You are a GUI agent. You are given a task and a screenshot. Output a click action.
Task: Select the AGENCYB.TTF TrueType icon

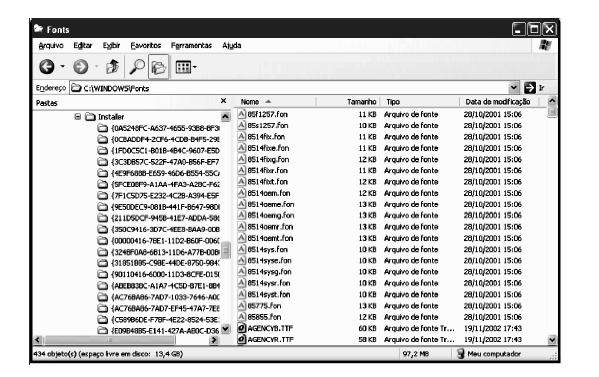click(241, 328)
